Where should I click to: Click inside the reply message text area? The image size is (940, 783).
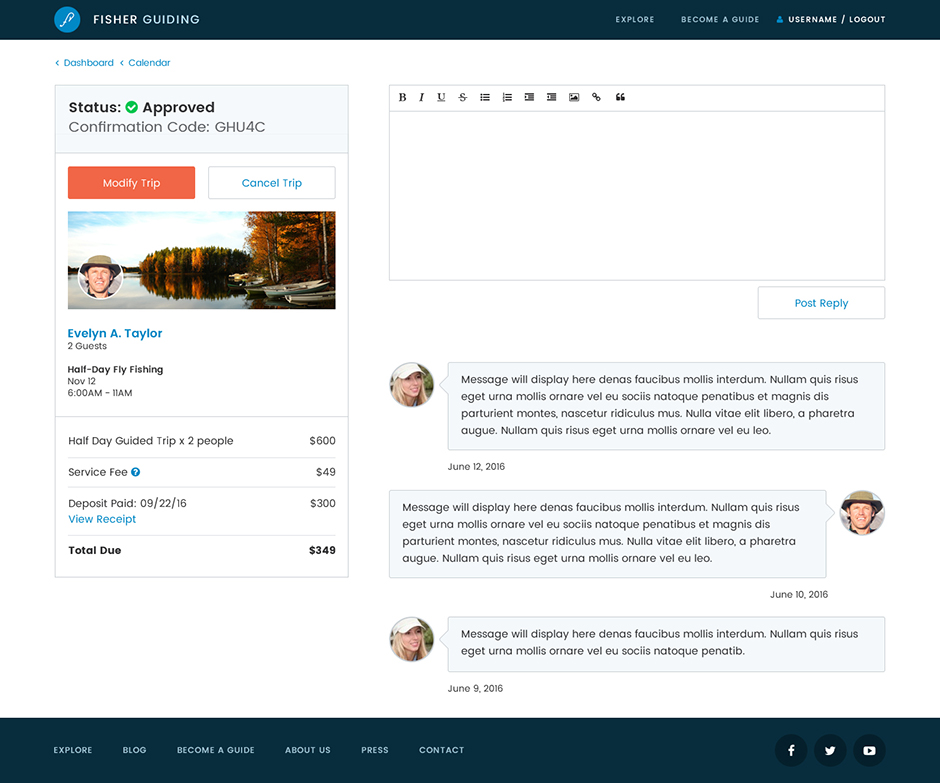[636, 195]
